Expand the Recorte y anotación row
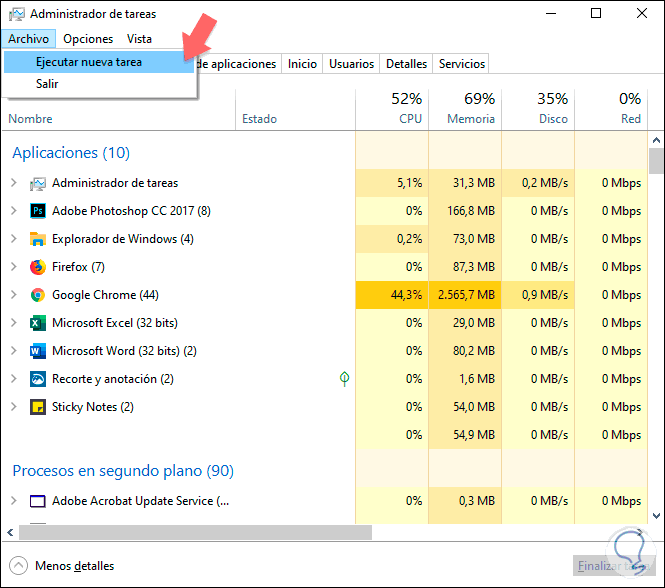665x588 pixels. (14, 379)
